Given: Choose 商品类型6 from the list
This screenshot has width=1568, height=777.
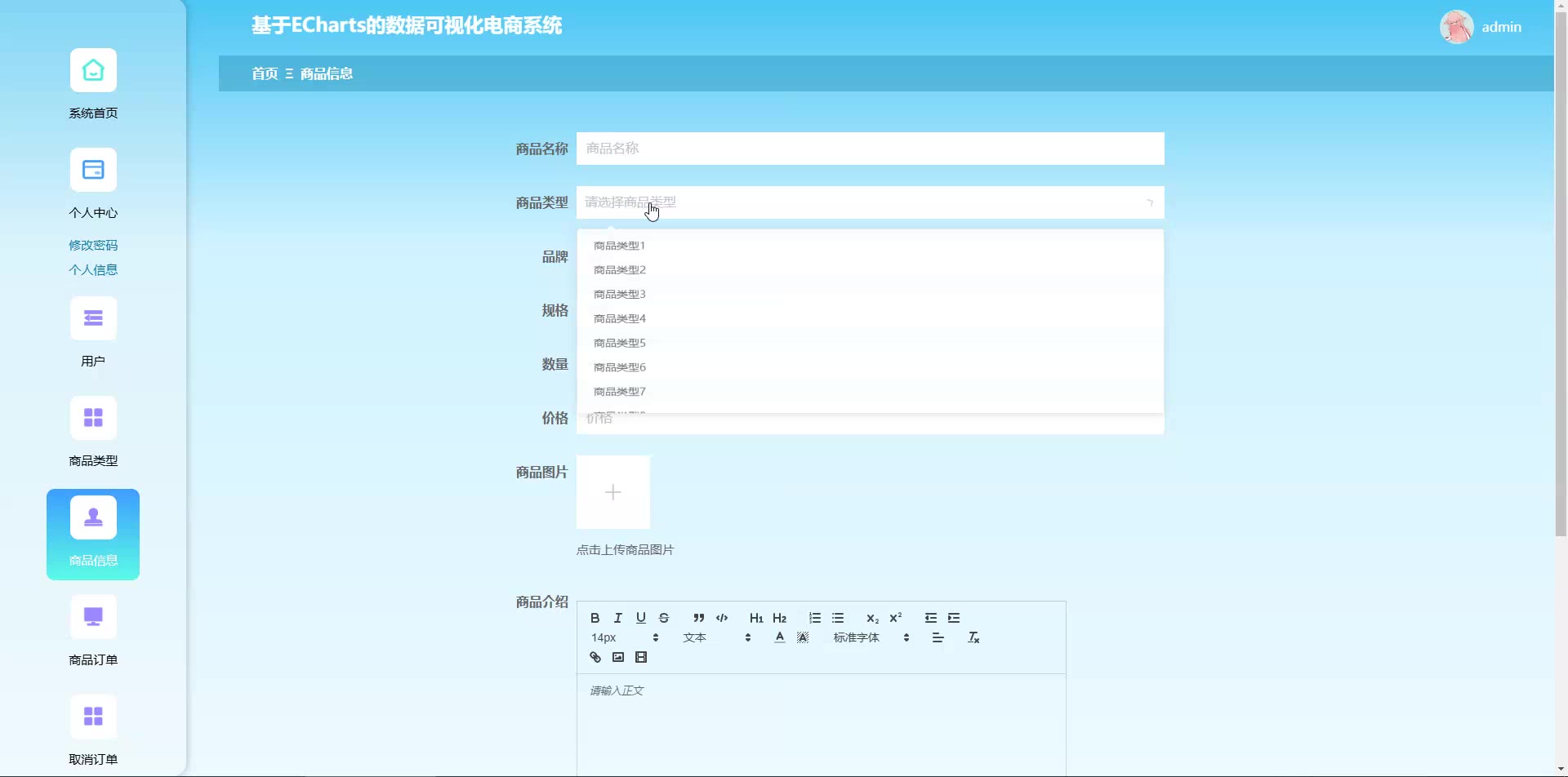Looking at the screenshot, I should coord(870,368).
